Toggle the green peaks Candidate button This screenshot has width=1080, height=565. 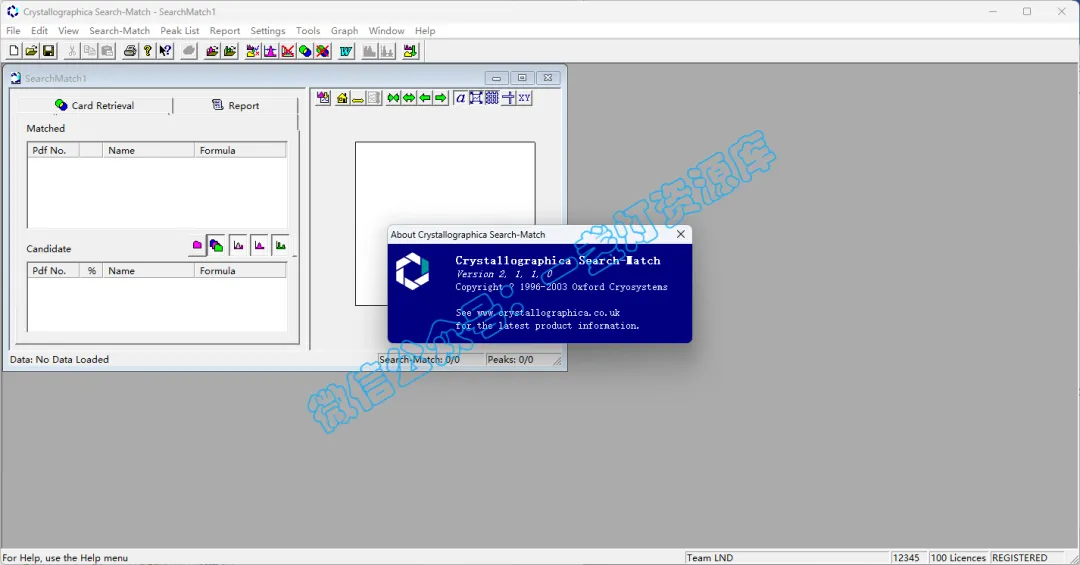click(x=280, y=245)
